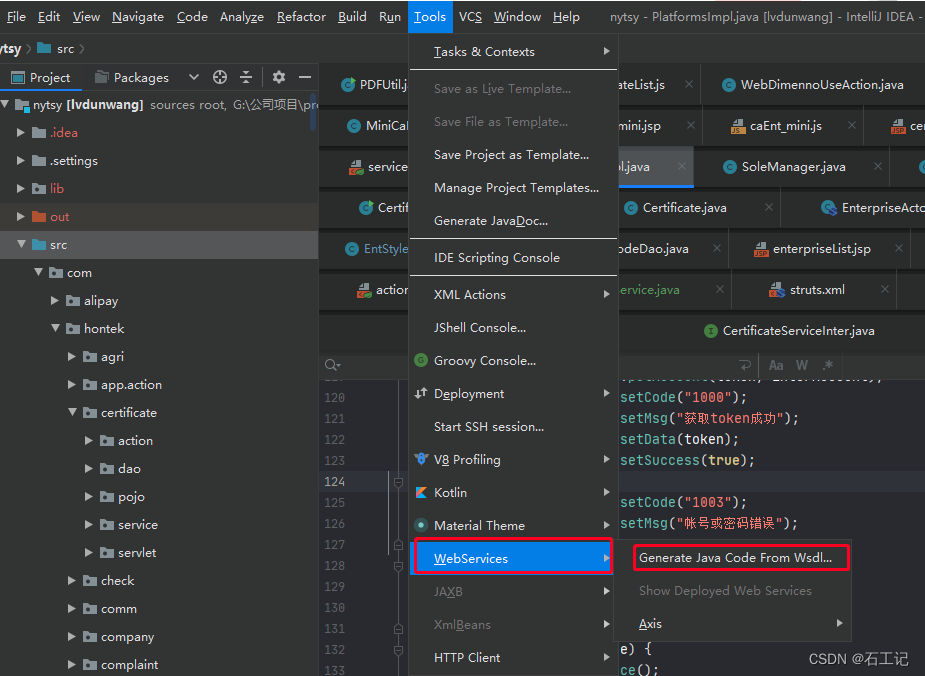Select Manage Project Templates...
Screen dimensions: 925x676
512,188
